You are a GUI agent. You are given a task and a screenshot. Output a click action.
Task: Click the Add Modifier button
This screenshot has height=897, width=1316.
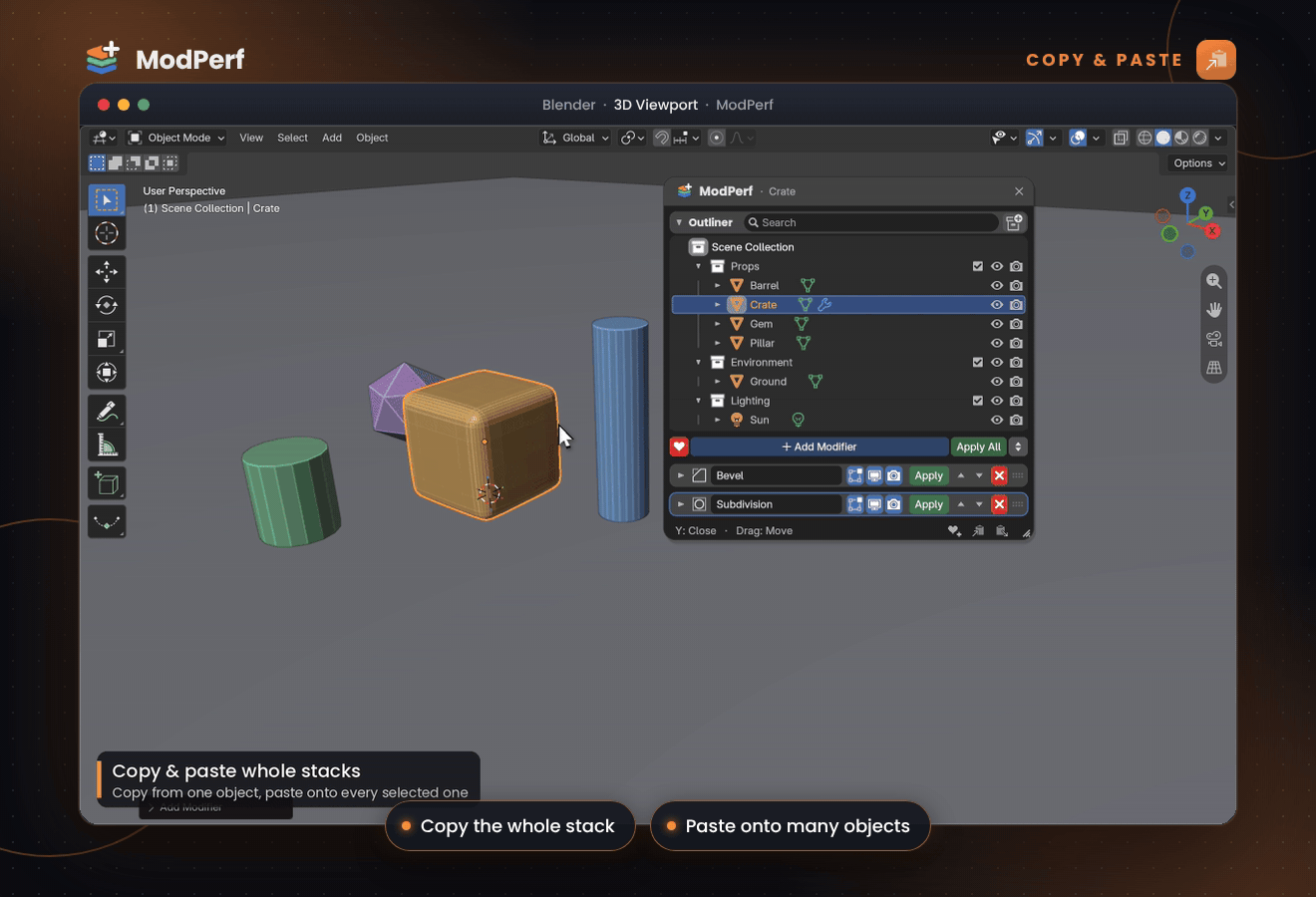coord(819,447)
